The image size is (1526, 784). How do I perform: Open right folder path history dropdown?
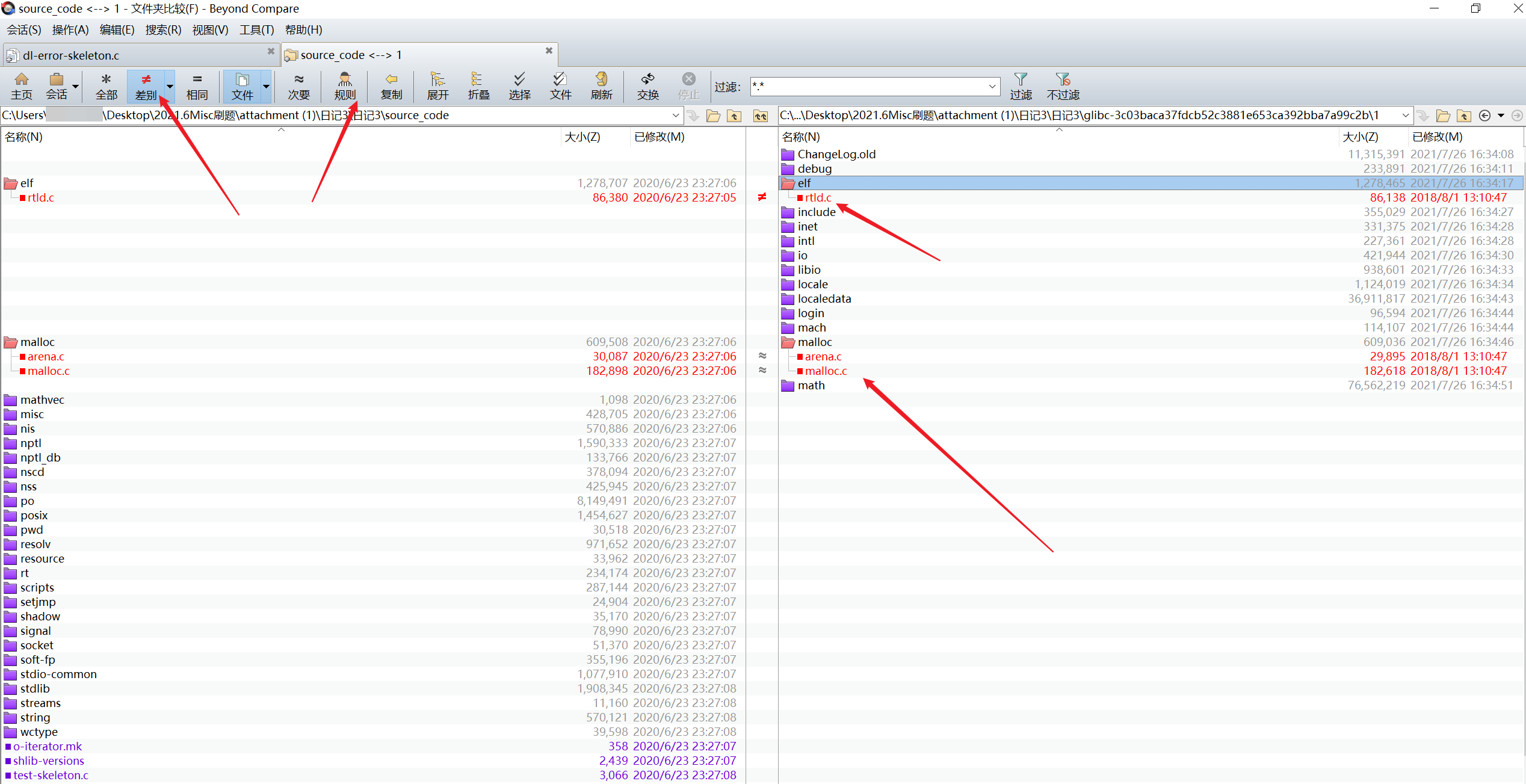(1406, 116)
